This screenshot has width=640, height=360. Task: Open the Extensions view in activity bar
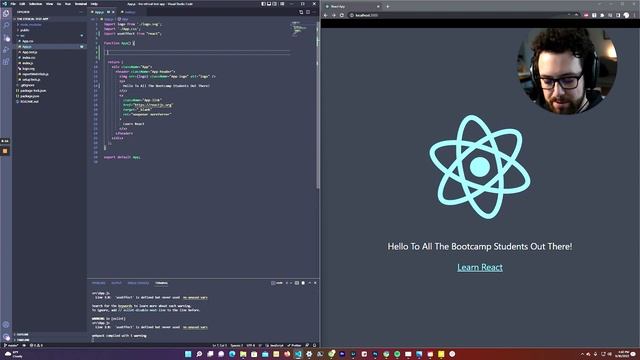point(6,62)
